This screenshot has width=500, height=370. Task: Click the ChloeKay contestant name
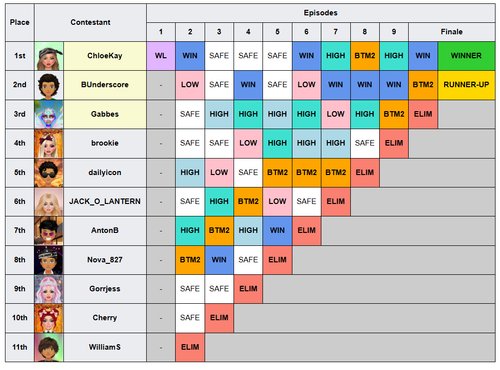click(105, 56)
